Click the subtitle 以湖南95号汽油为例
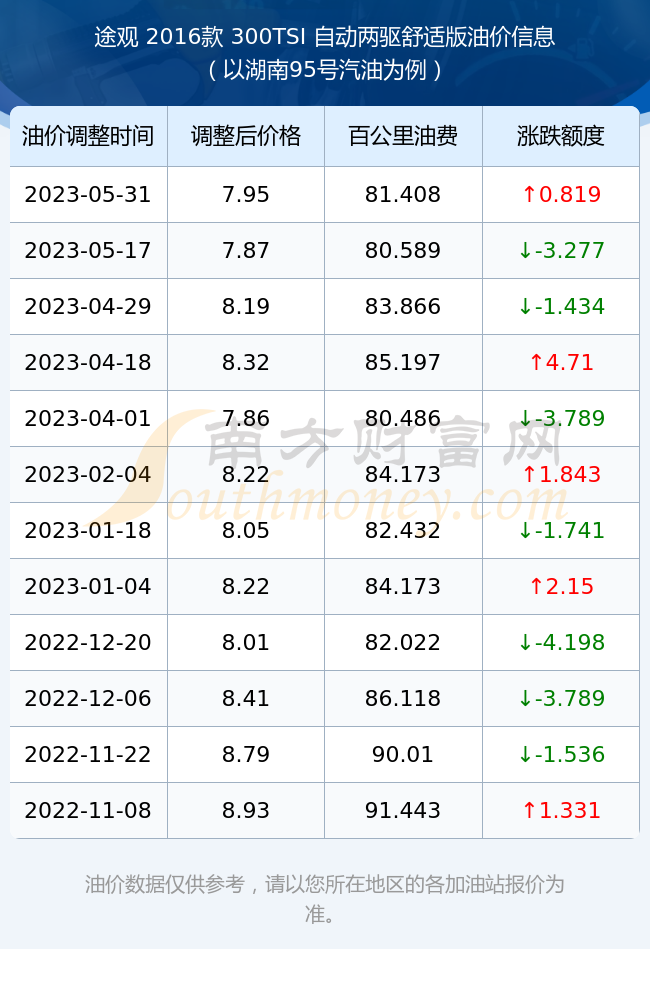The width and height of the screenshot is (650, 1000). [x=325, y=70]
